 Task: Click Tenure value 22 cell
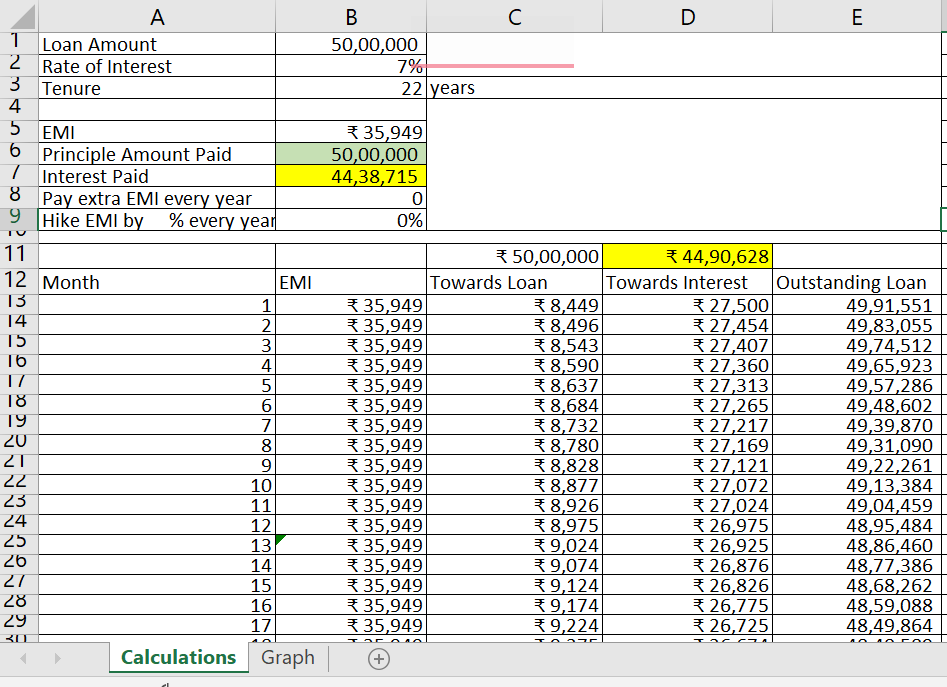click(x=351, y=88)
